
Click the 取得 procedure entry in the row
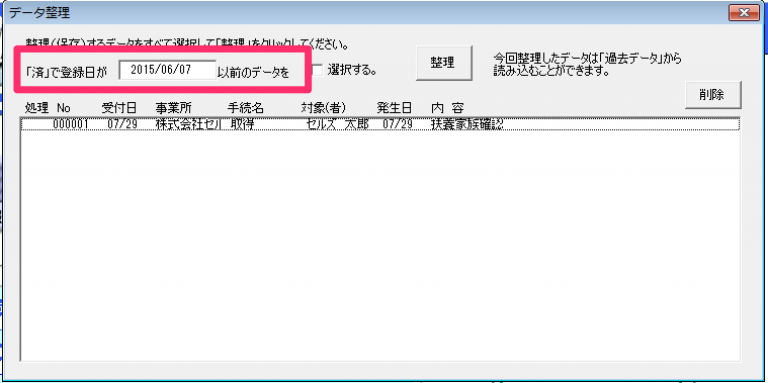[x=242, y=124]
